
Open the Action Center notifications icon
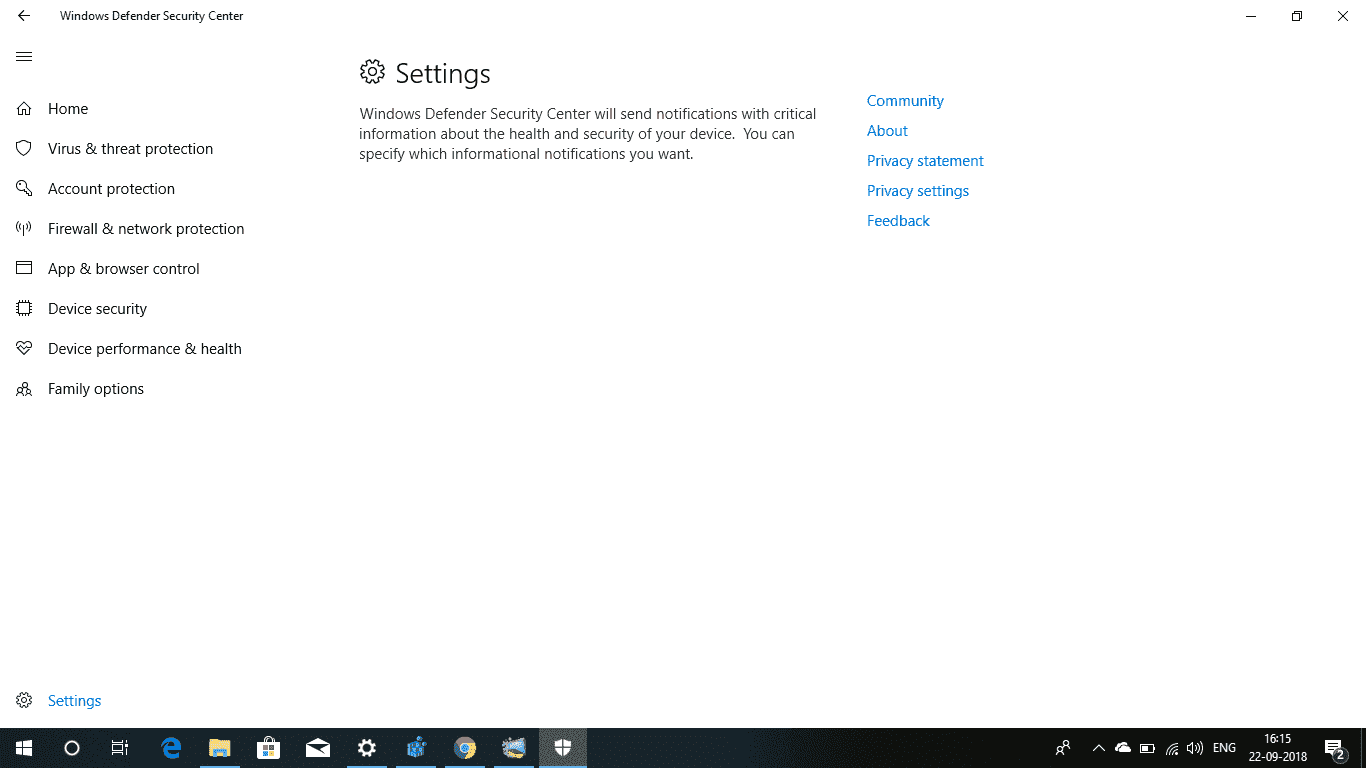pos(1334,748)
